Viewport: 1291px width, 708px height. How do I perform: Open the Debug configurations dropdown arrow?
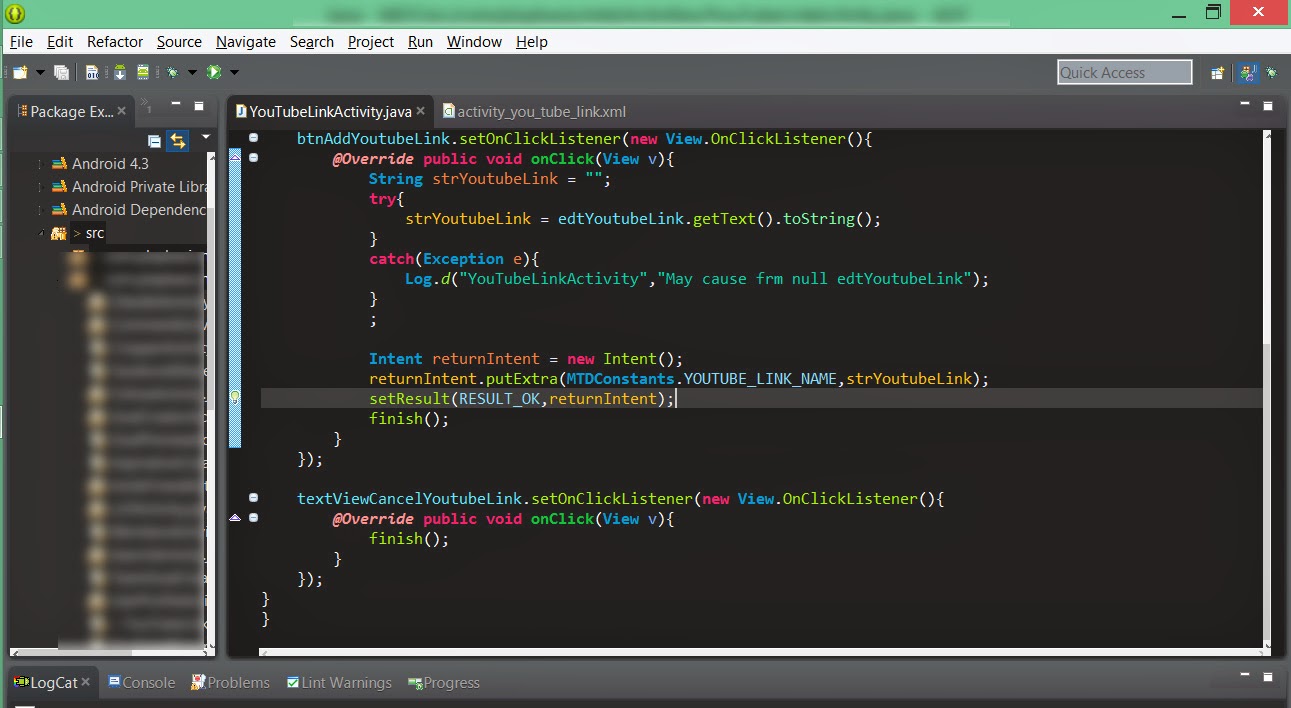[193, 72]
